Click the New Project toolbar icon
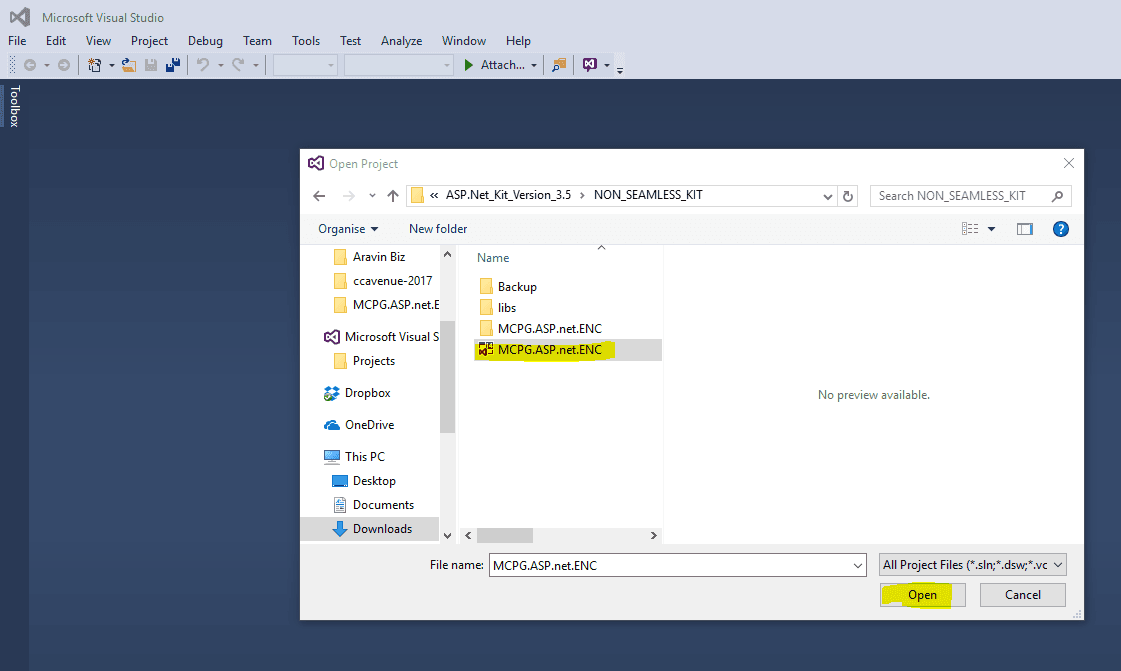The width and height of the screenshot is (1121, 671). pos(94,65)
